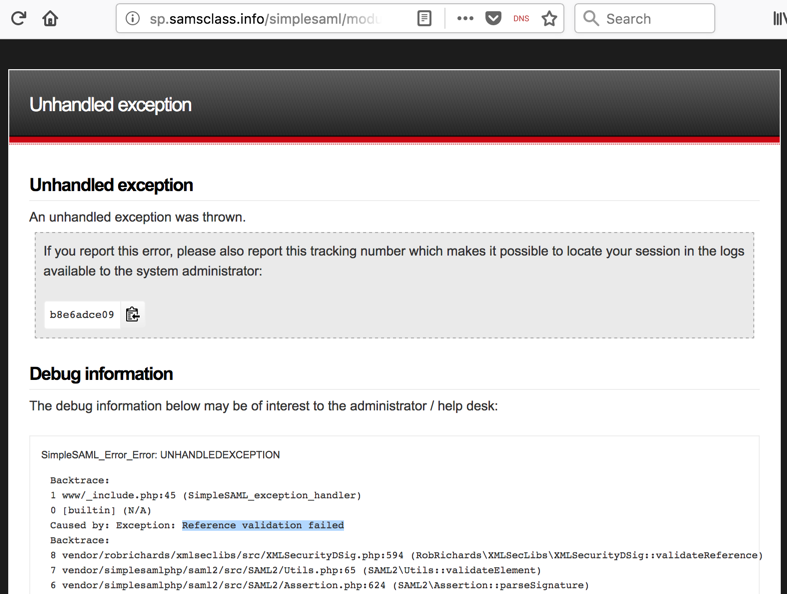The width and height of the screenshot is (787, 594).
Task: Click the SimpleSAML_Error_Error: UNHANDLEDEXCEPTION line
Action: (160, 455)
